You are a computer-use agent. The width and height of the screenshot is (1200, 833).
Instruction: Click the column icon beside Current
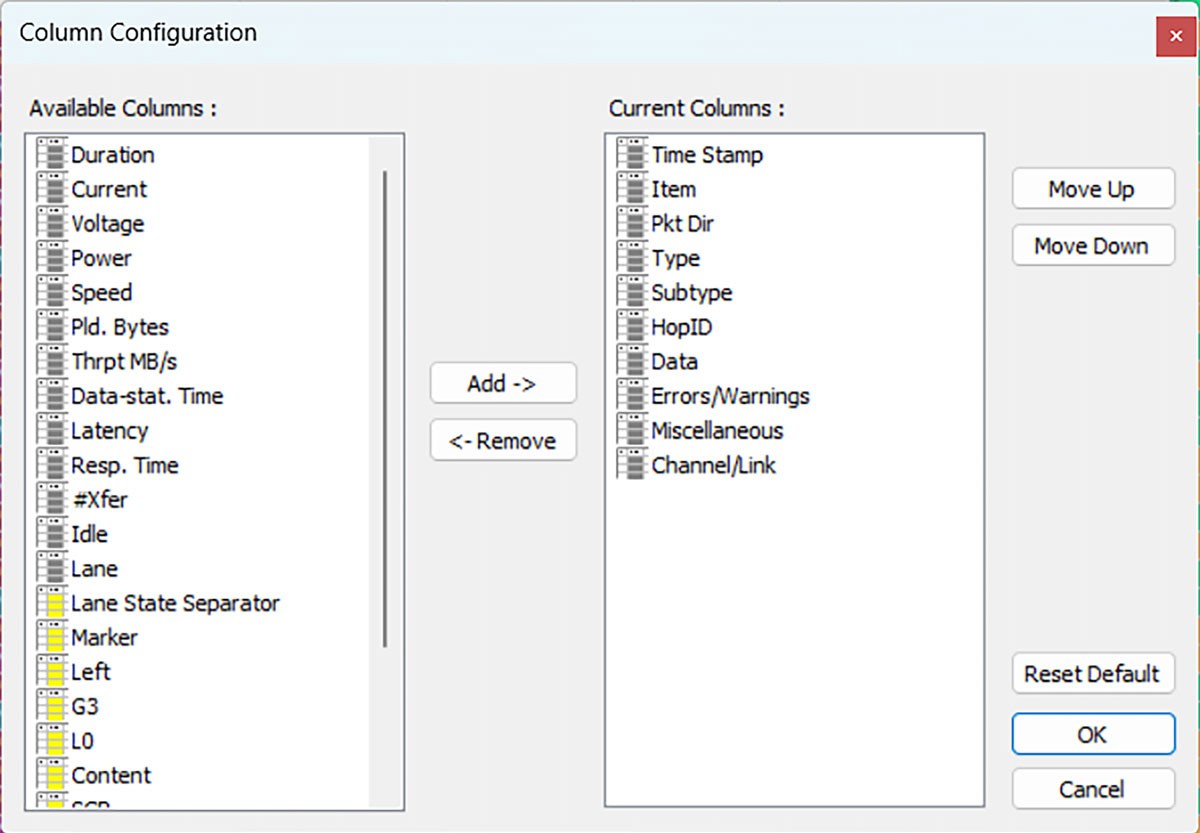tap(51, 189)
